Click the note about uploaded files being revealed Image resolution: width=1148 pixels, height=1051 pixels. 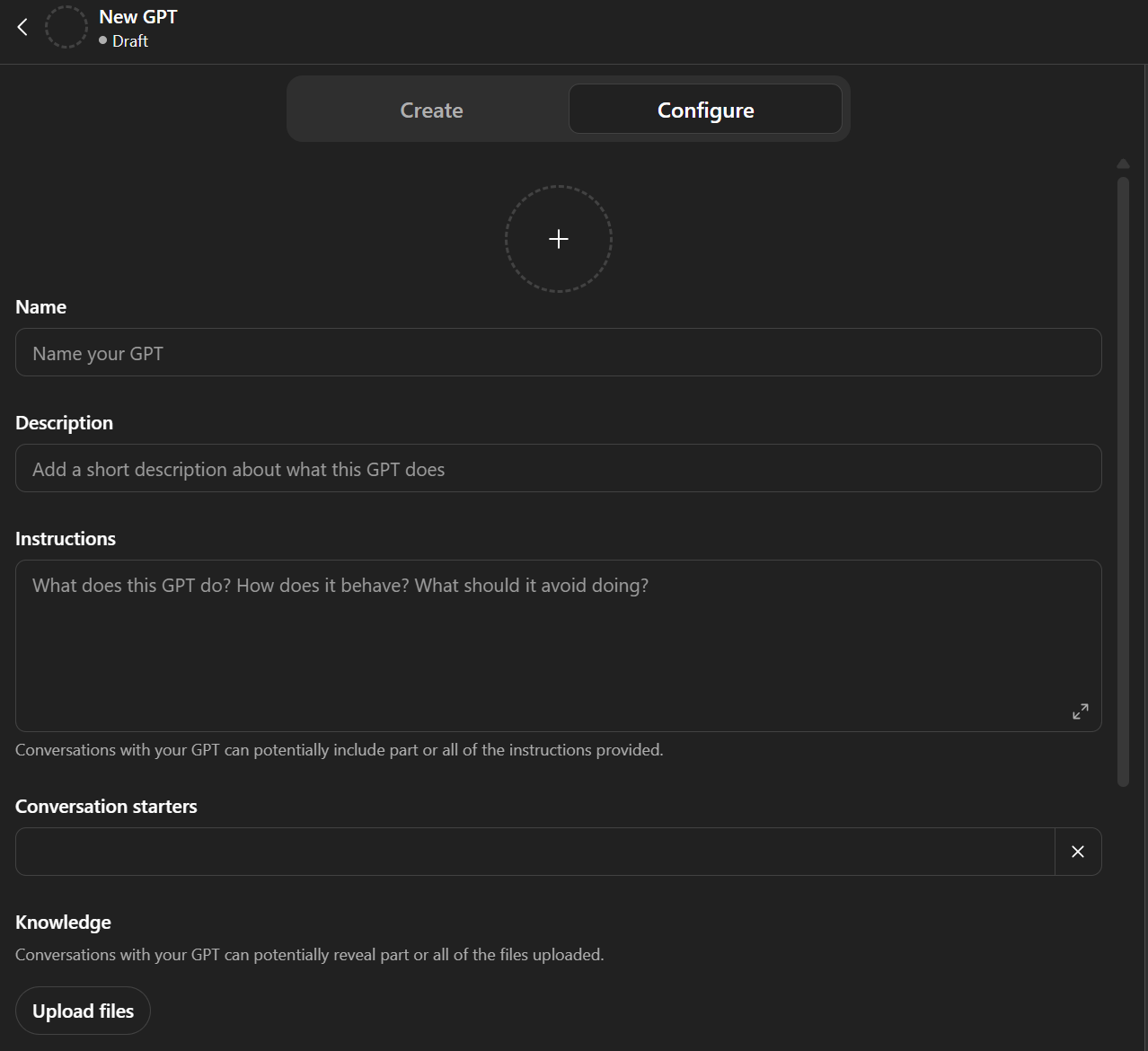[309, 955]
